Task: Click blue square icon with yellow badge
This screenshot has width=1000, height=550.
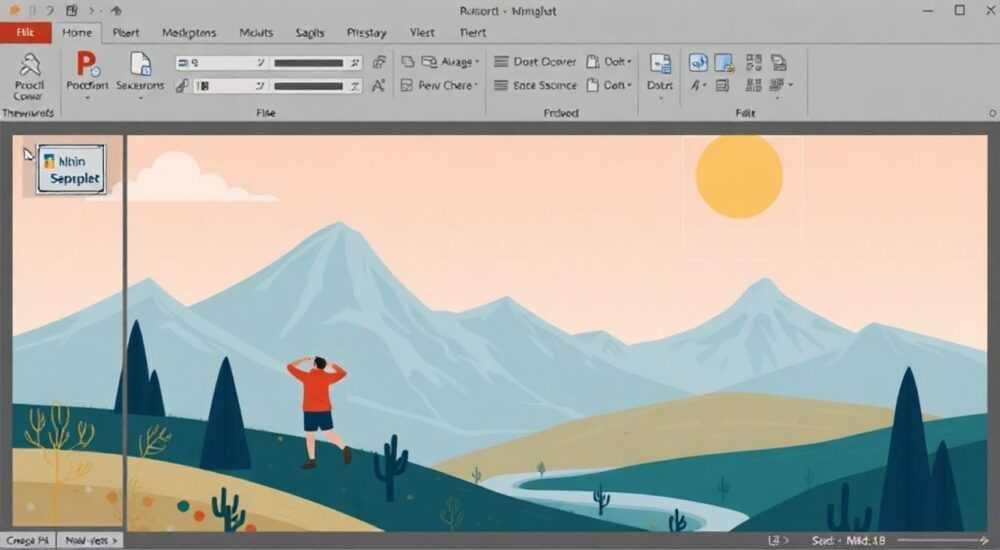Action: point(724,63)
